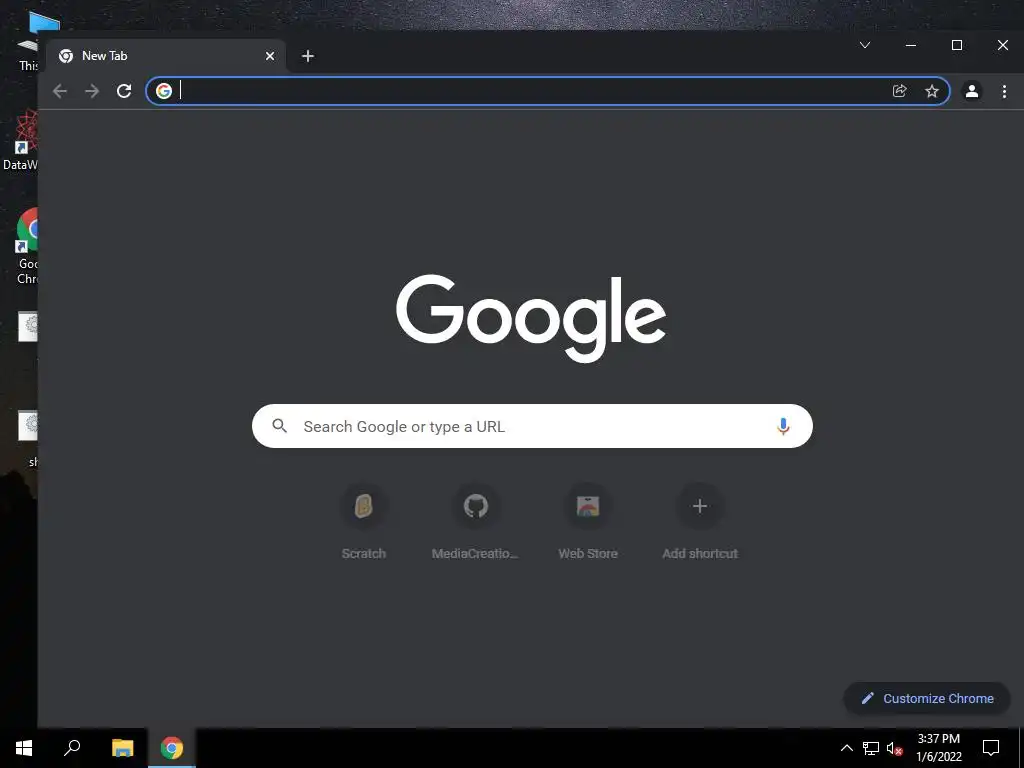Viewport: 1024px width, 768px height.
Task: Open File Explorer from taskbar
Action: click(x=122, y=748)
